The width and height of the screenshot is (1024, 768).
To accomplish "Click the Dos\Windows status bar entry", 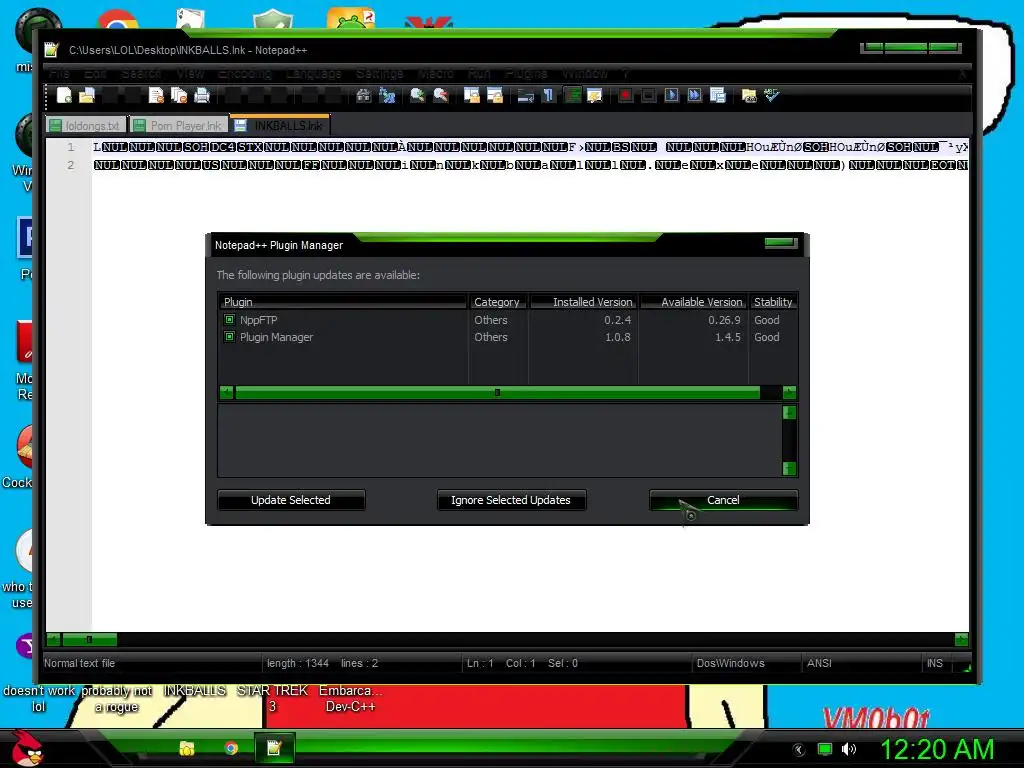I will click(730, 663).
